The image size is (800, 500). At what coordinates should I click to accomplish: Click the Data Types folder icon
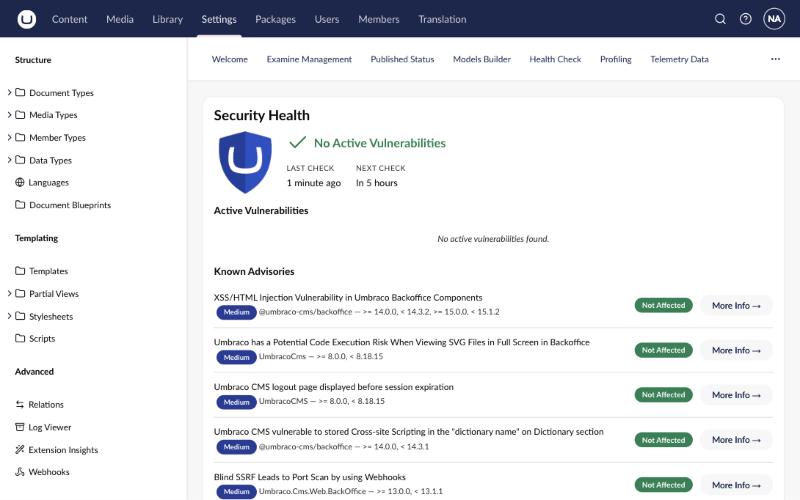coord(20,160)
